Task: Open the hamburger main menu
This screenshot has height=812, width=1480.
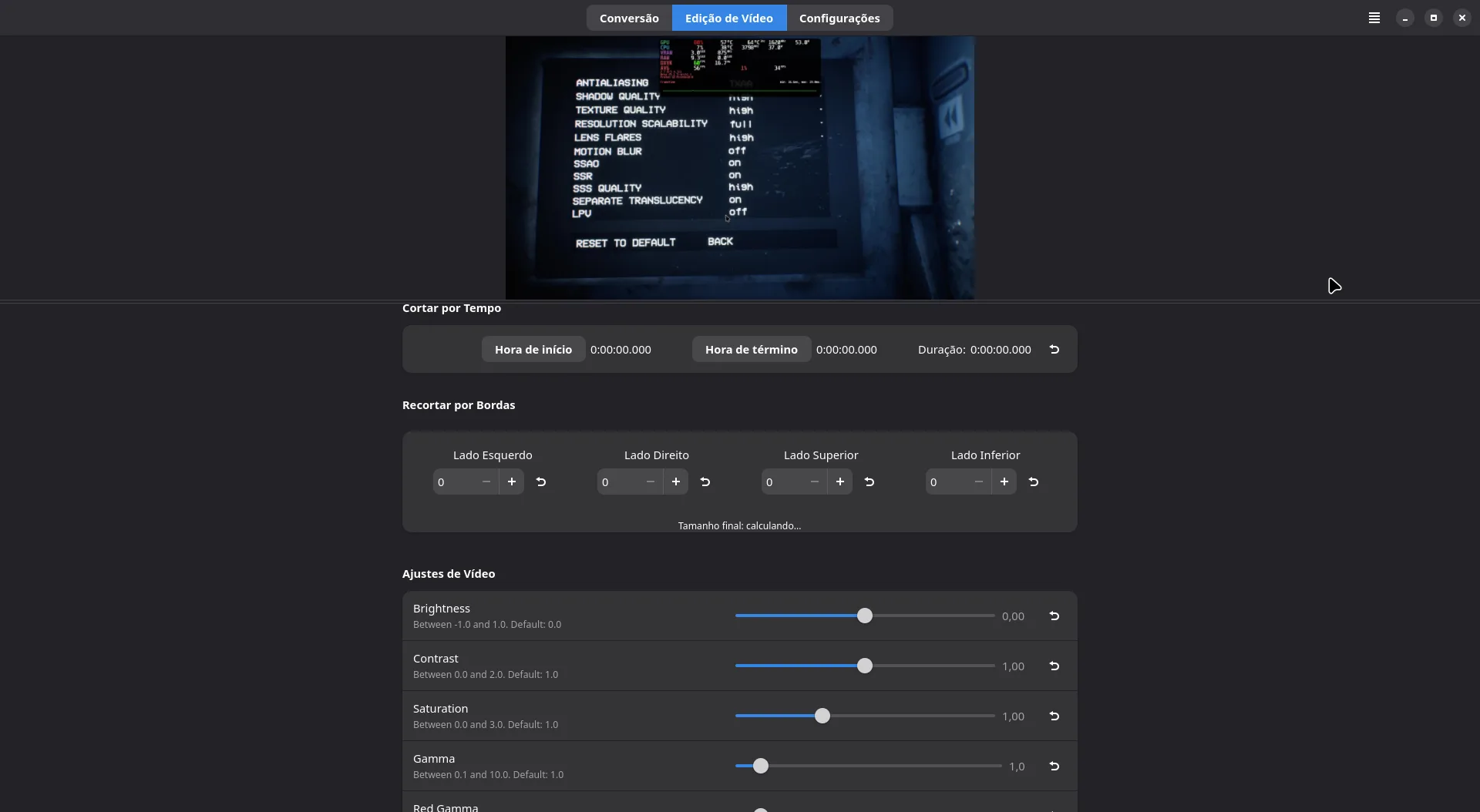Action: pos(1374,18)
